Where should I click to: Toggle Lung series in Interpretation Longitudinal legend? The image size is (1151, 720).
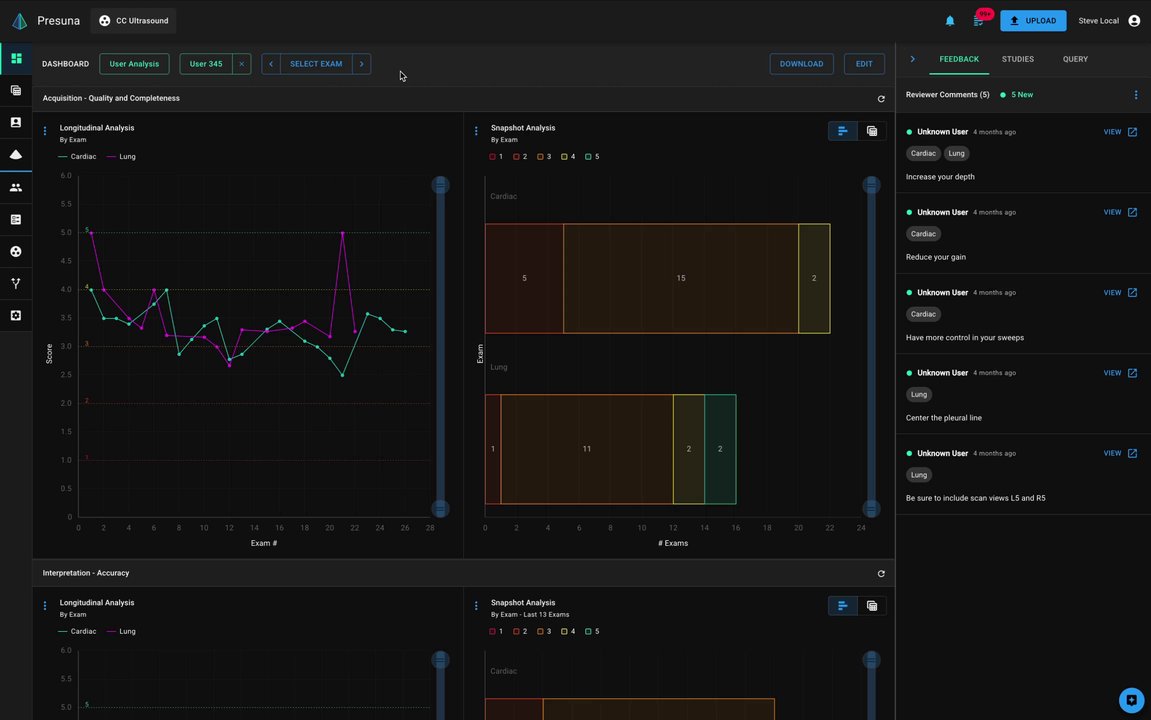(x=121, y=631)
